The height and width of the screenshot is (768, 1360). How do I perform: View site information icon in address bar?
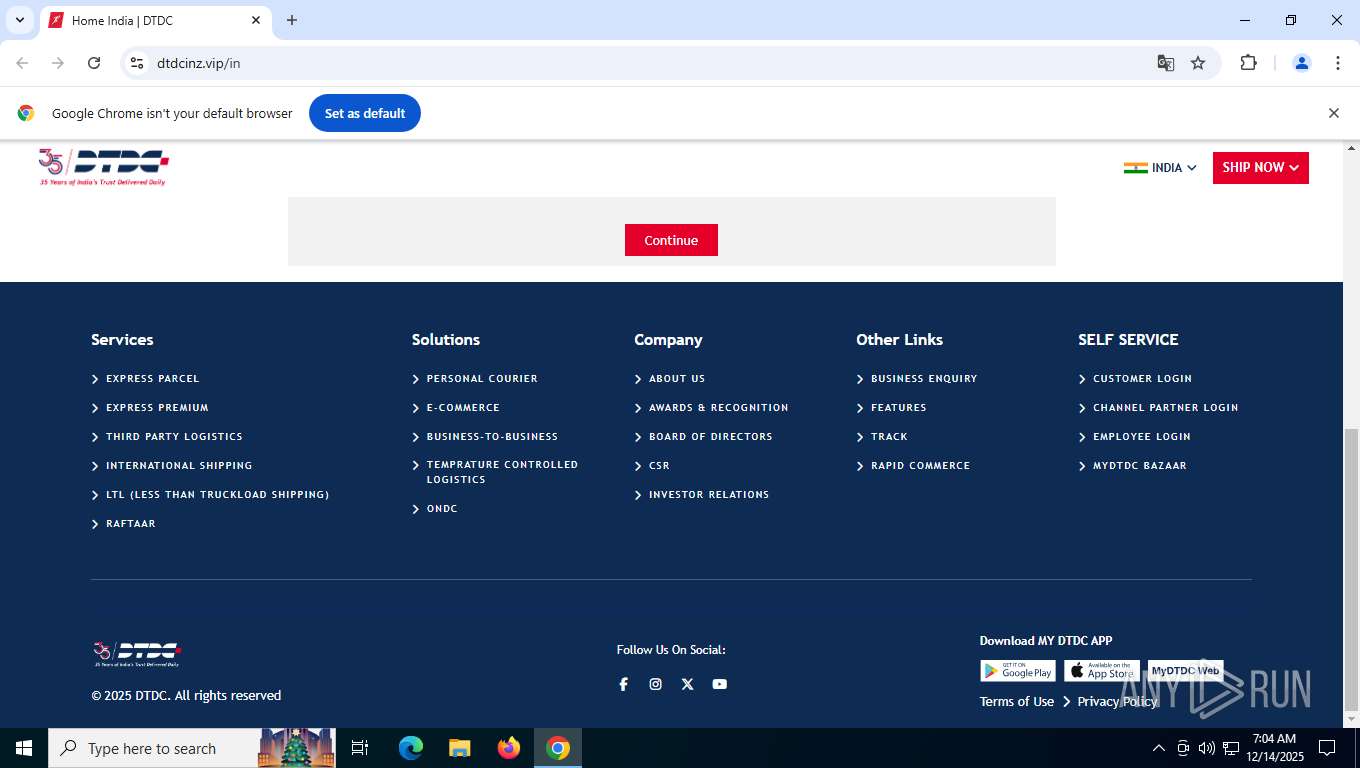pyautogui.click(x=138, y=63)
